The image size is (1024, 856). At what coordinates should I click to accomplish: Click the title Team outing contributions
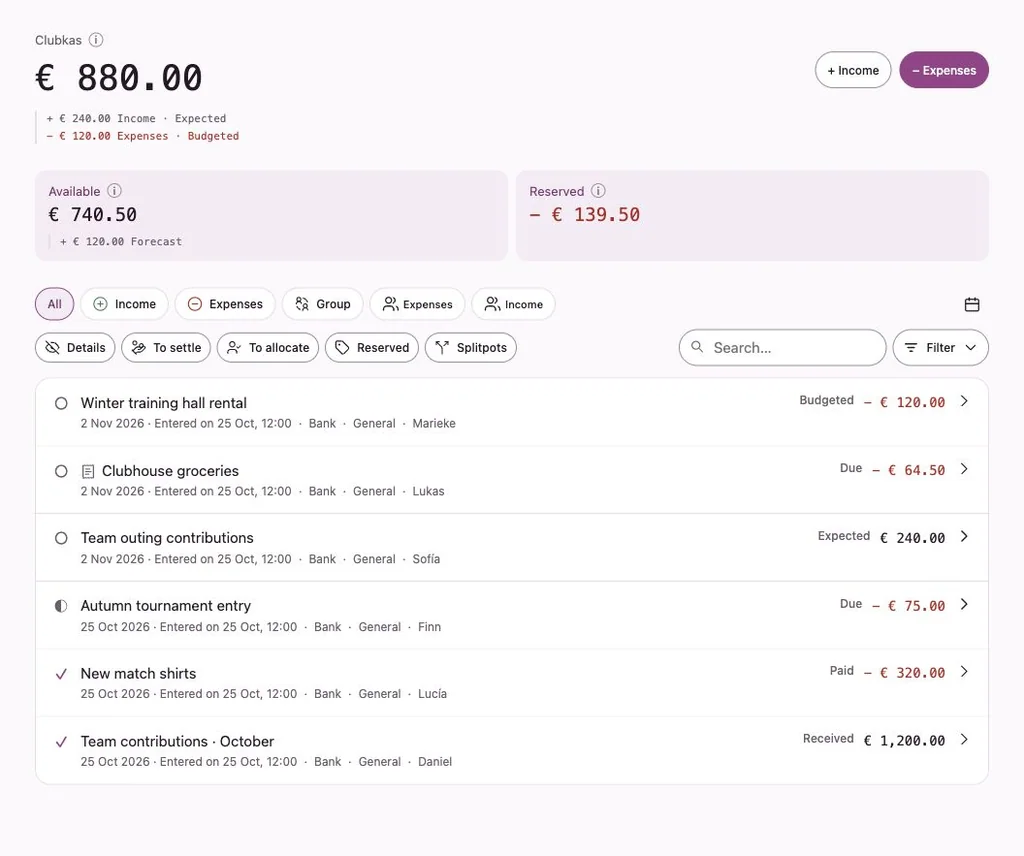167,538
